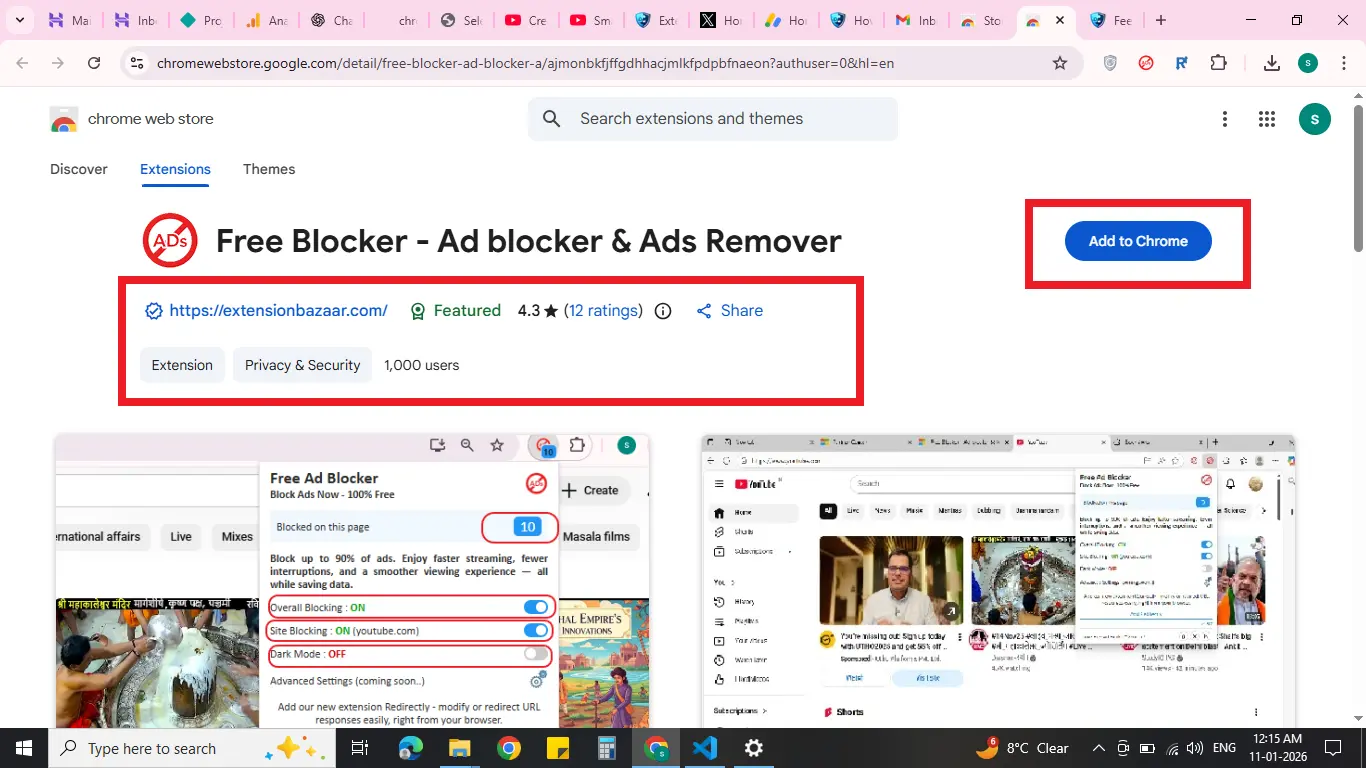Bookmark this page using the star icon

pos(1059,62)
